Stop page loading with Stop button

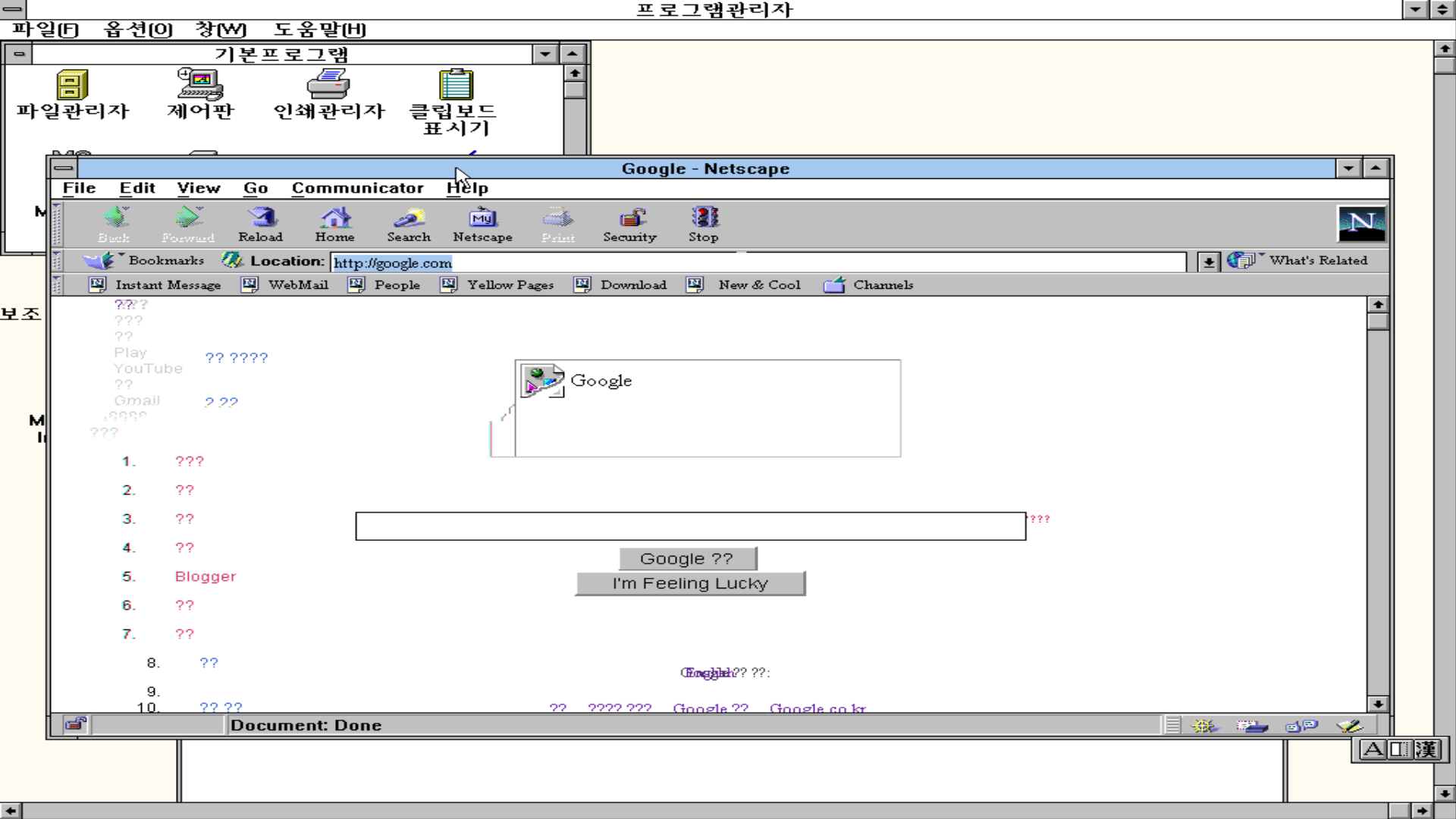(704, 224)
